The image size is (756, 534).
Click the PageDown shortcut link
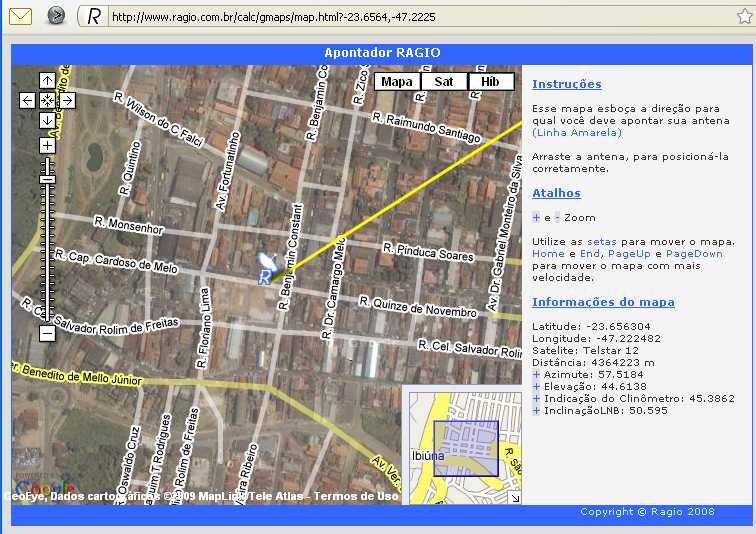tap(694, 254)
